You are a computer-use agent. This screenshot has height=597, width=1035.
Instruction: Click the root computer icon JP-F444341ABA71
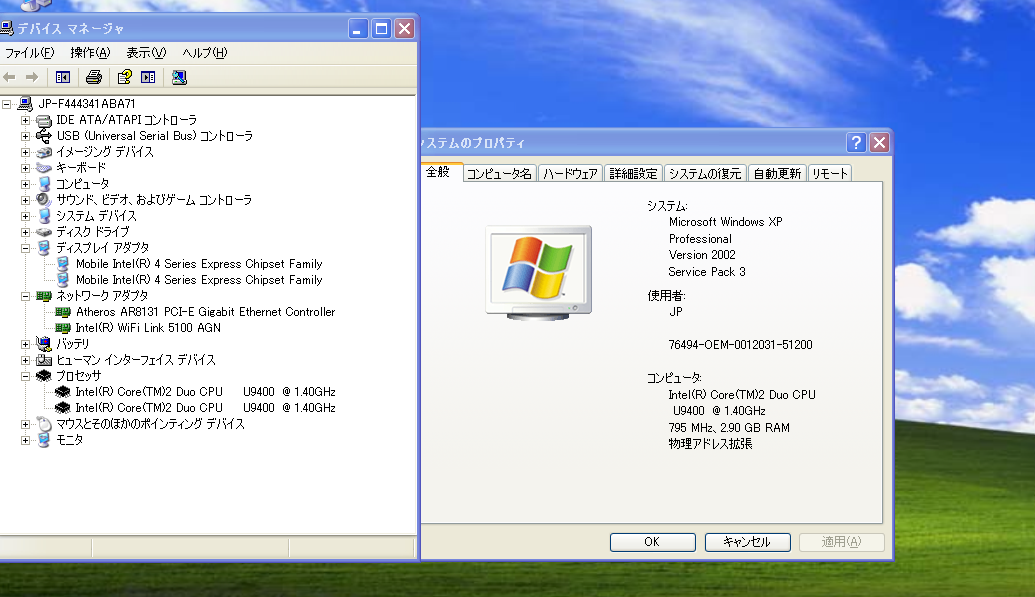point(25,104)
